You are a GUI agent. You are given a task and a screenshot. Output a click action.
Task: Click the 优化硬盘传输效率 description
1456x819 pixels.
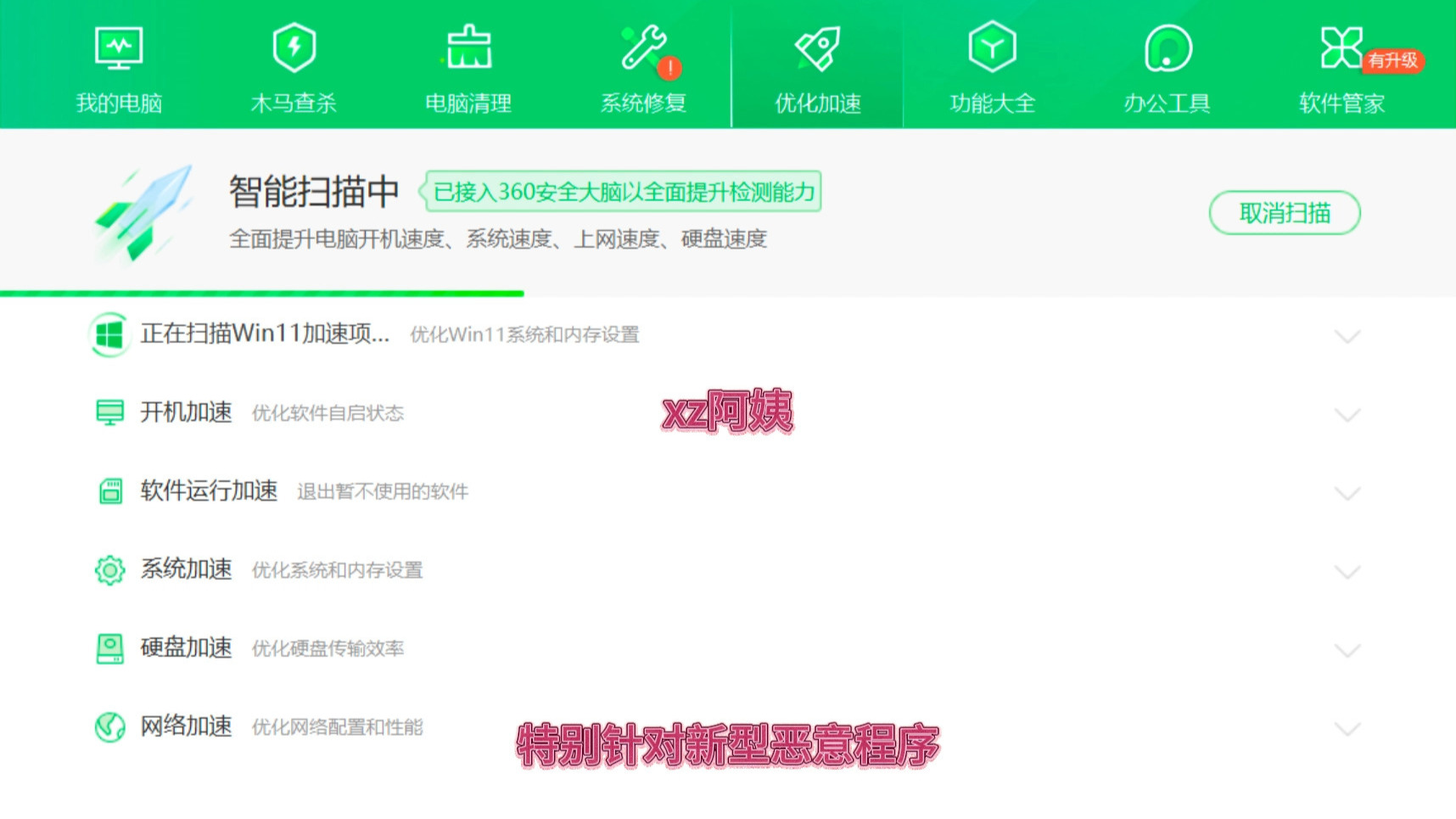[328, 649]
